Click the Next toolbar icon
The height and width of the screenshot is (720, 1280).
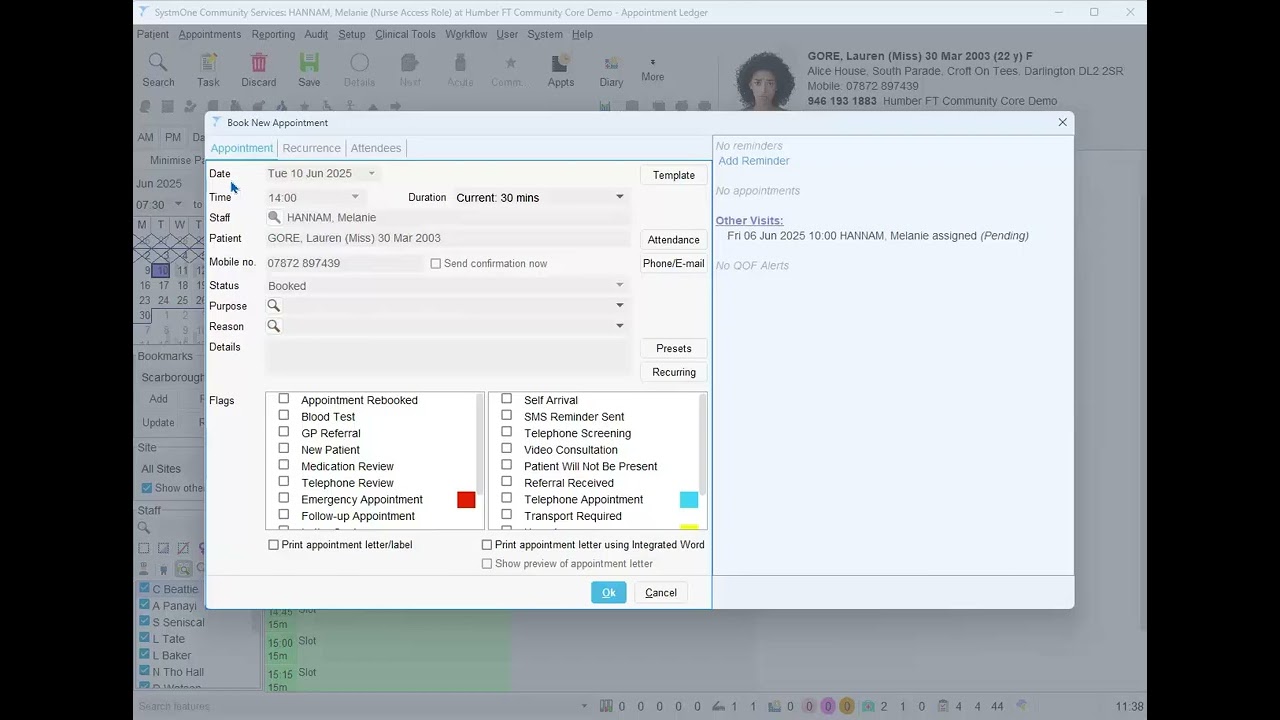(x=410, y=70)
